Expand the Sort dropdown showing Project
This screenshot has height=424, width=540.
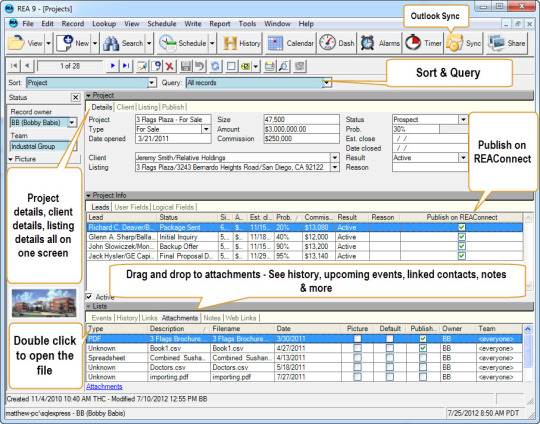152,83
